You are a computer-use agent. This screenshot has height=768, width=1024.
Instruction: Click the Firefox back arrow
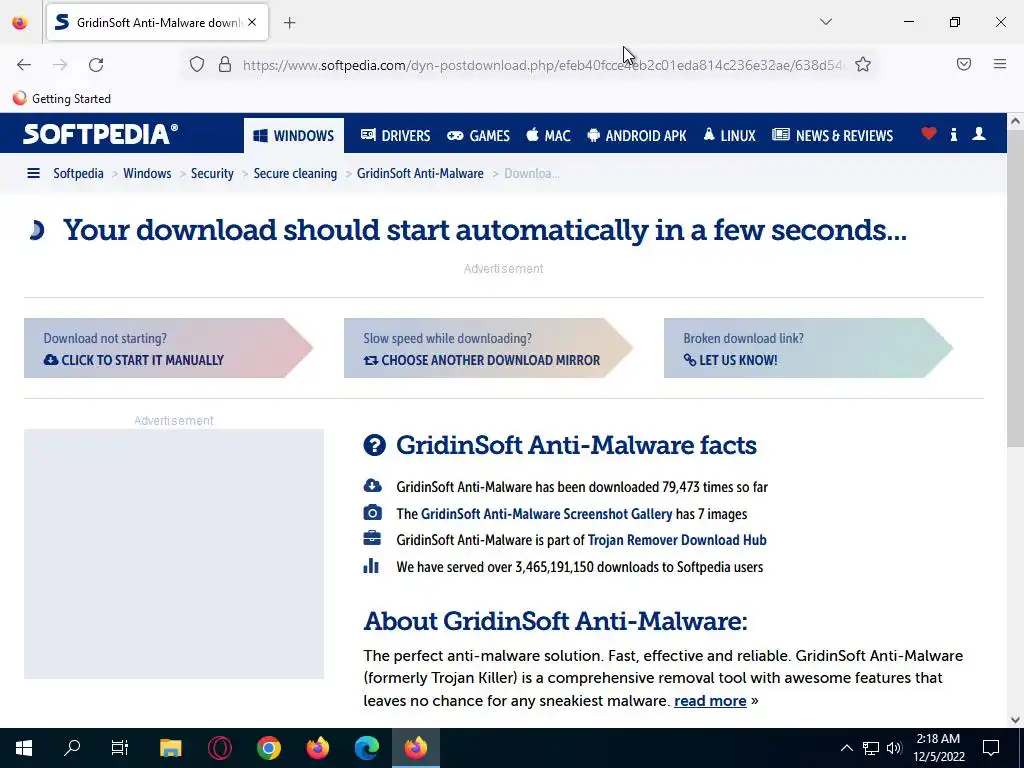pyautogui.click(x=24, y=65)
